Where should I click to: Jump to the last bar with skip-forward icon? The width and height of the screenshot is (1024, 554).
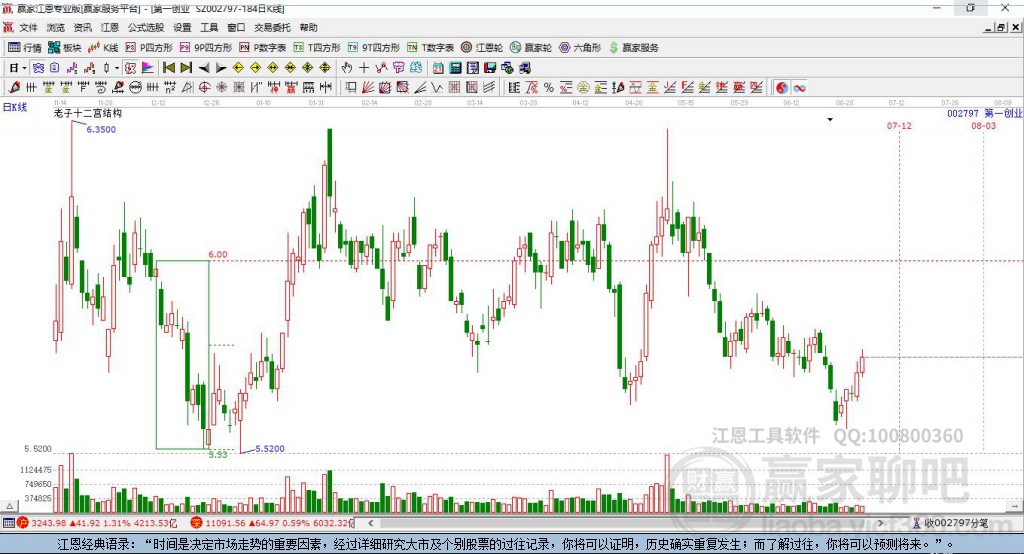(x=186, y=68)
